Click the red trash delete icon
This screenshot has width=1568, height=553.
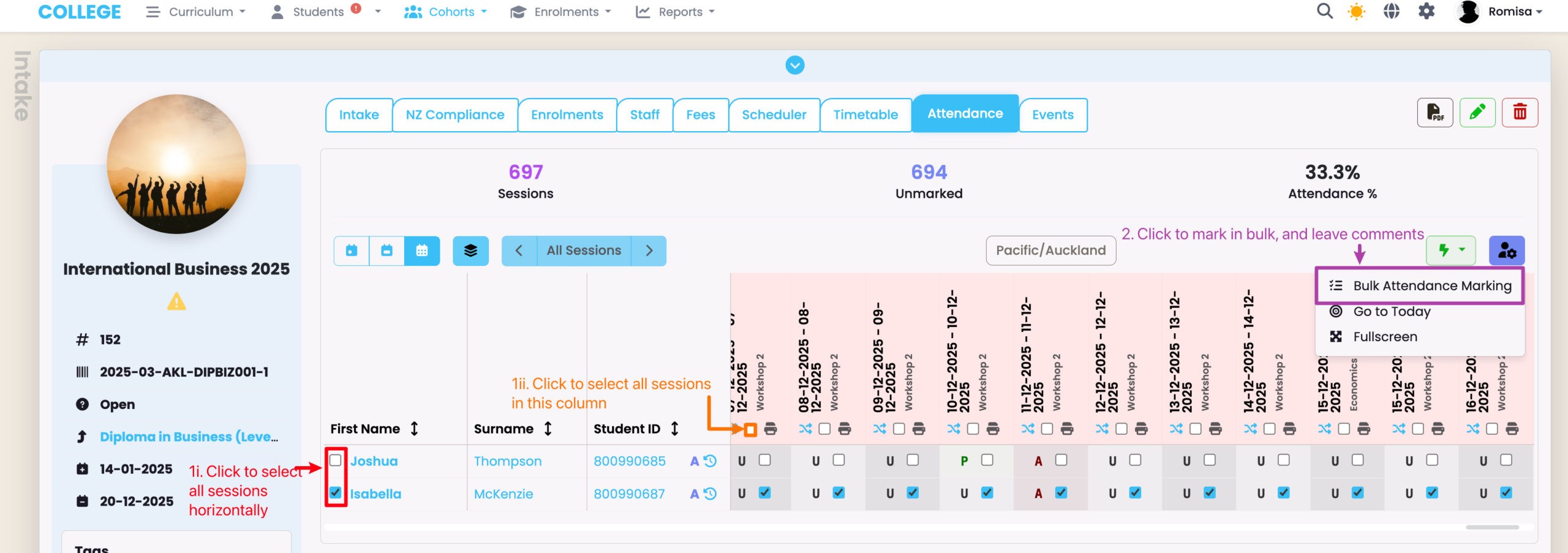coord(1519,113)
